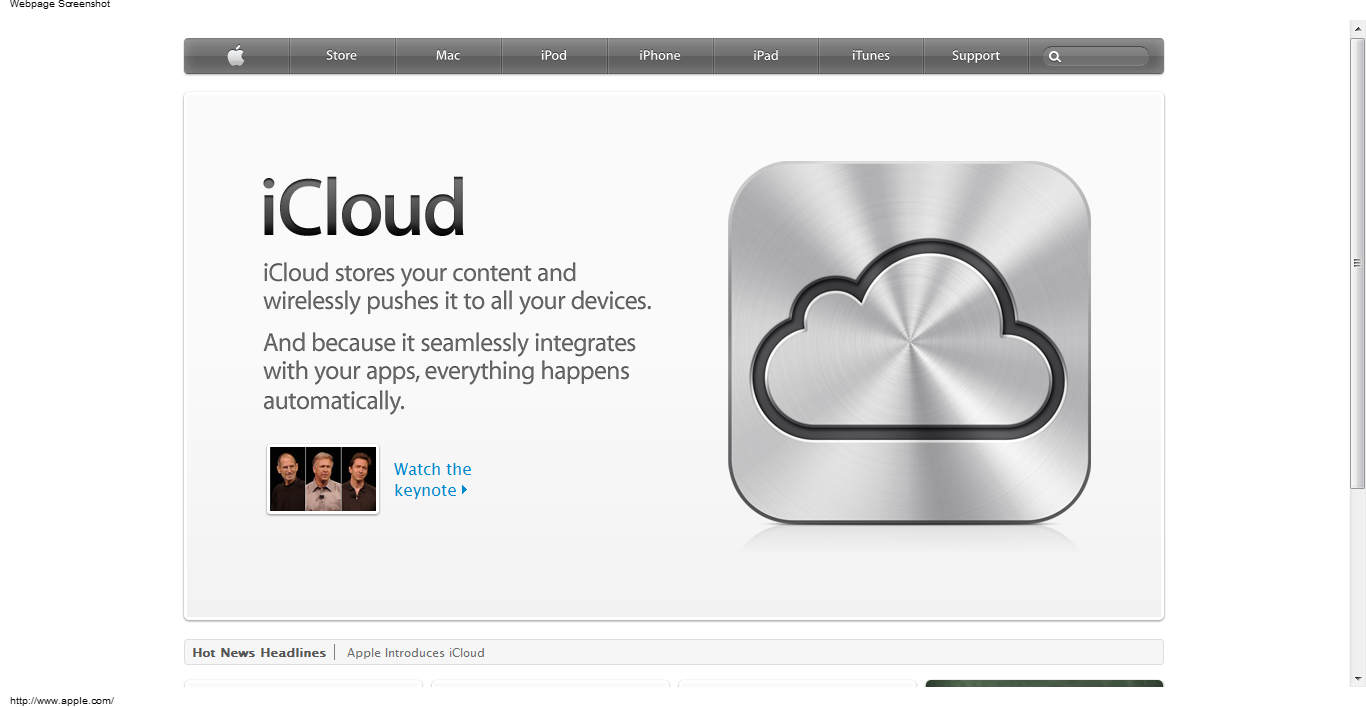
Task: Open the iPod navigation tab
Action: [x=554, y=56]
